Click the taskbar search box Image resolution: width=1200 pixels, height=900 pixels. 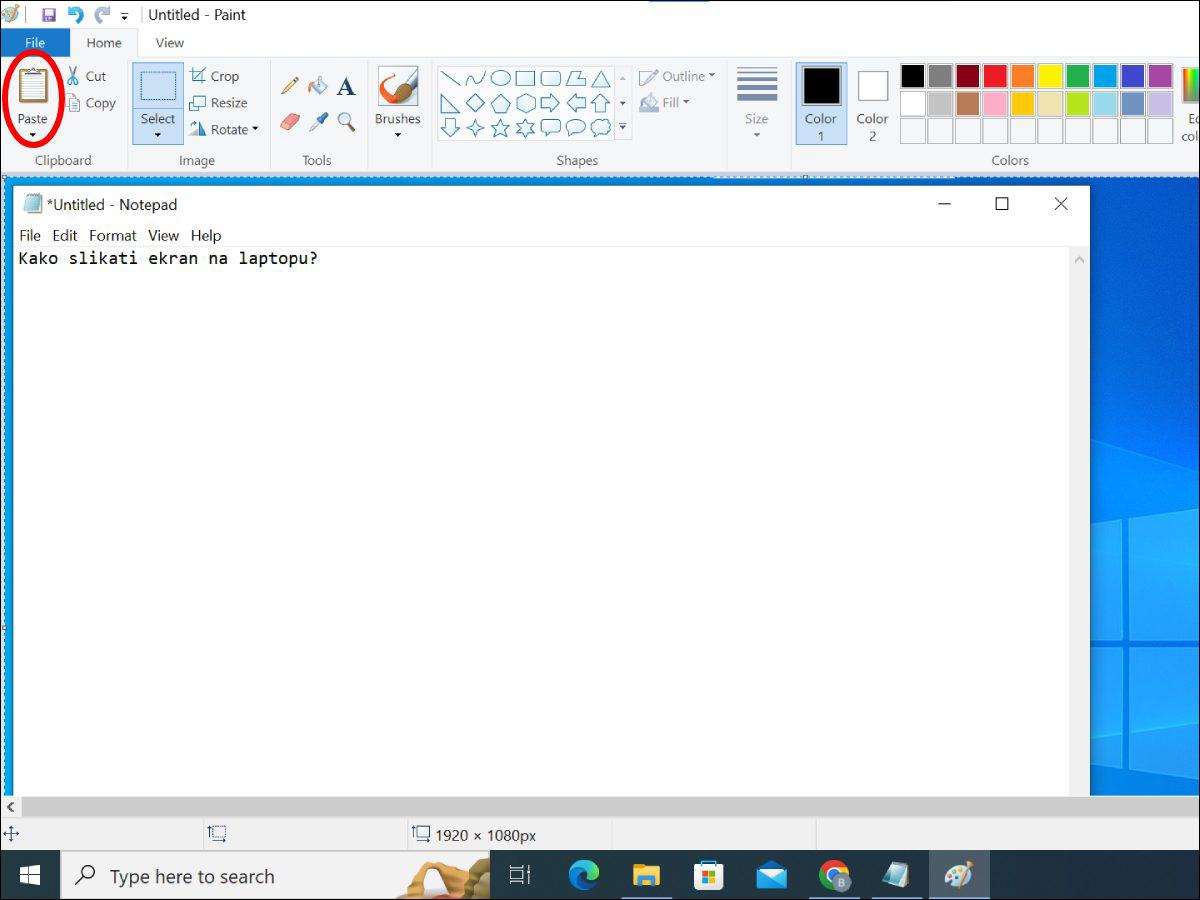(275, 876)
